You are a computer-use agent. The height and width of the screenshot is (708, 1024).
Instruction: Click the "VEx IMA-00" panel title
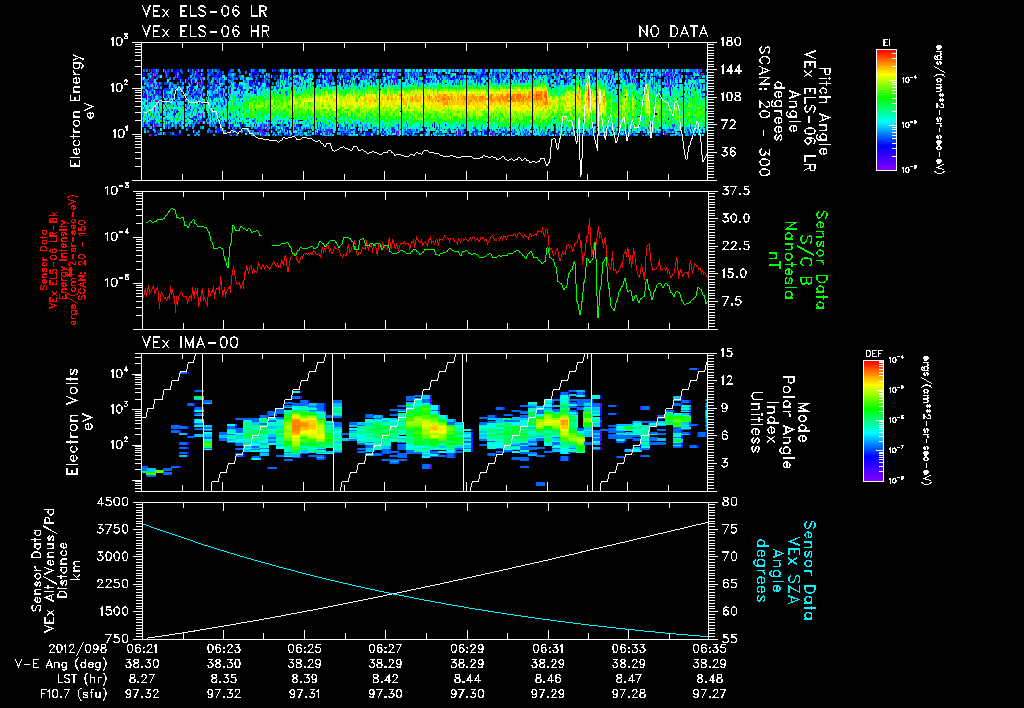click(x=190, y=342)
